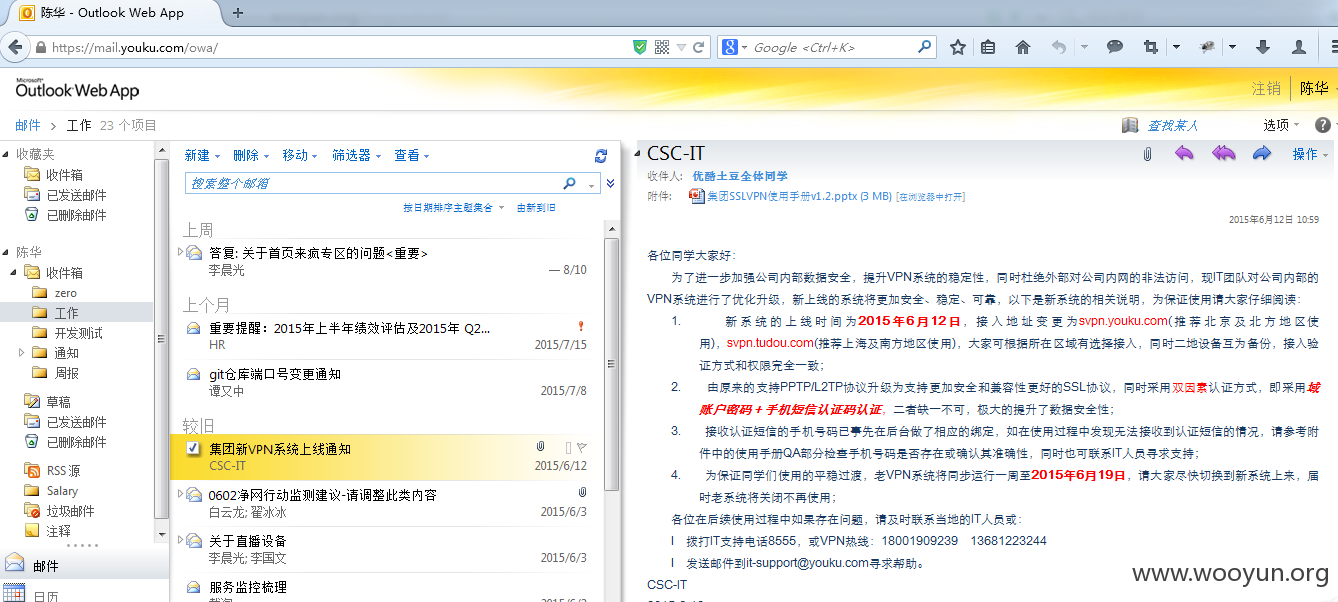Open the 操作 dropdown in message header
The height and width of the screenshot is (602, 1338).
coord(1311,154)
